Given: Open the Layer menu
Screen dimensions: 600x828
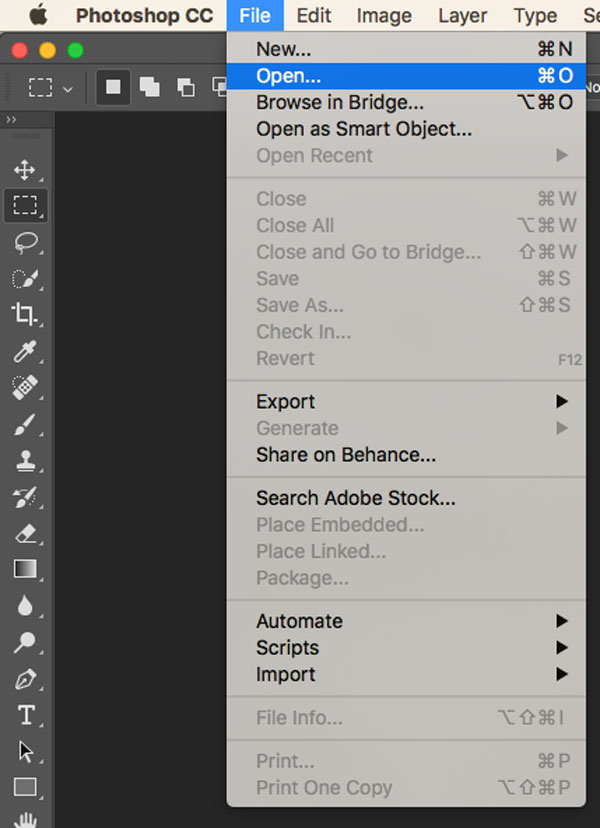Looking at the screenshot, I should 462,16.
